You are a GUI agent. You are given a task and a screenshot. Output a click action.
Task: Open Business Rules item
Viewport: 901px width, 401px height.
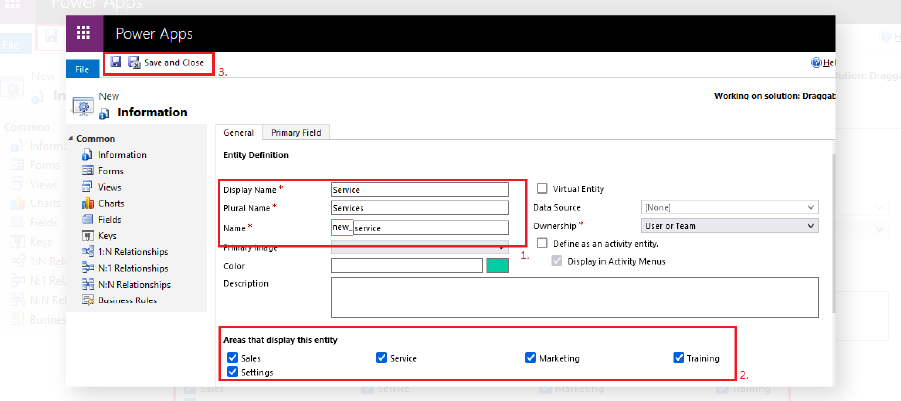coord(127,300)
